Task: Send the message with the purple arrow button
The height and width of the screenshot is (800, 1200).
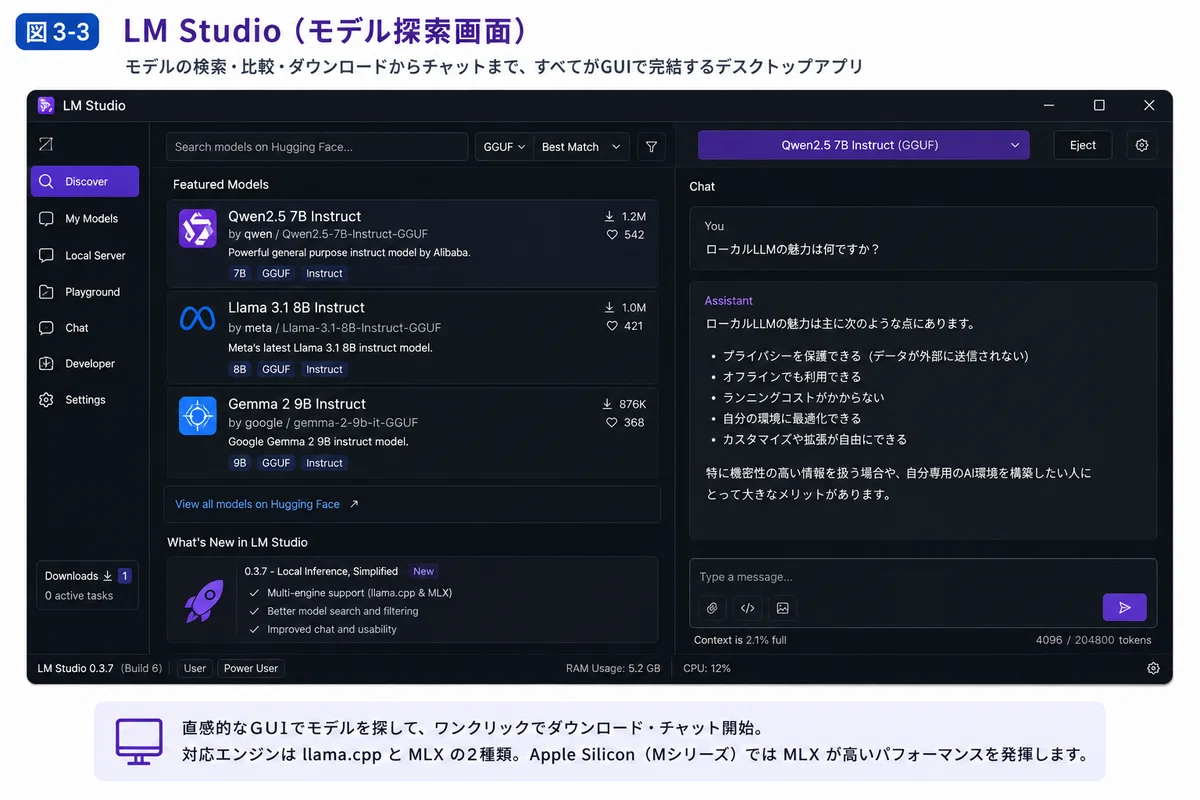Action: pos(1124,607)
